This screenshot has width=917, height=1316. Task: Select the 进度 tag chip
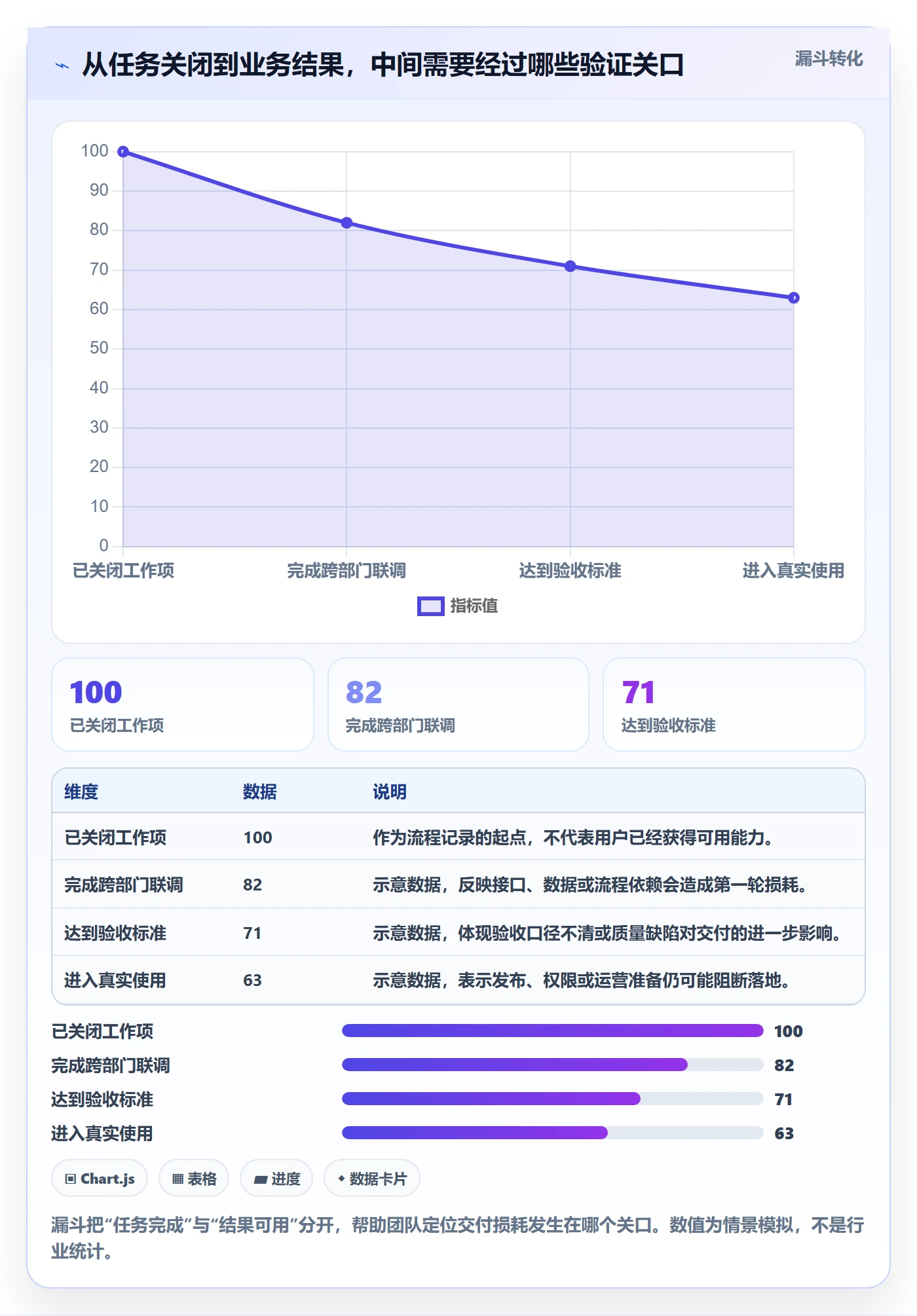click(x=276, y=1179)
